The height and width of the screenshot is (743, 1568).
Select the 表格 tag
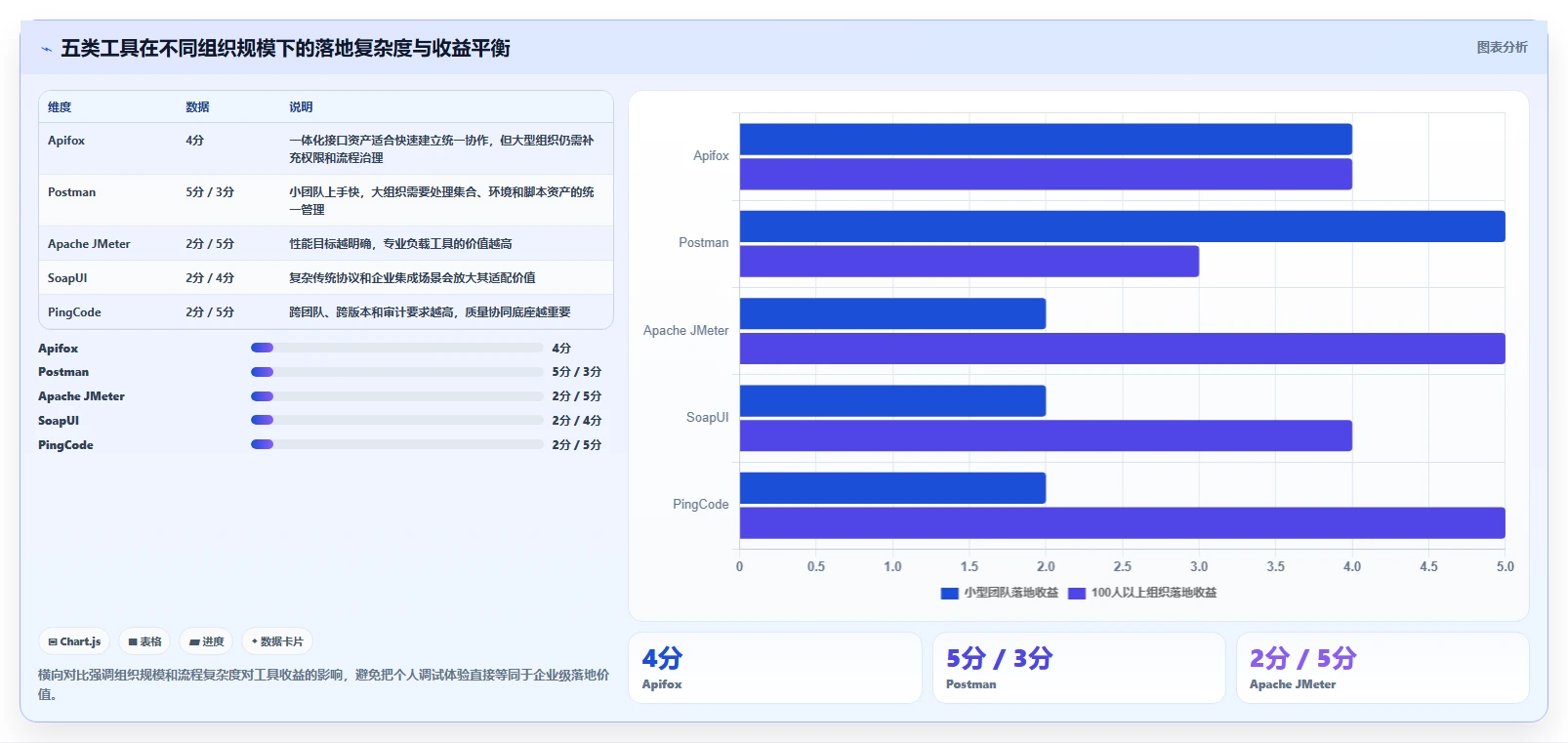pos(144,641)
